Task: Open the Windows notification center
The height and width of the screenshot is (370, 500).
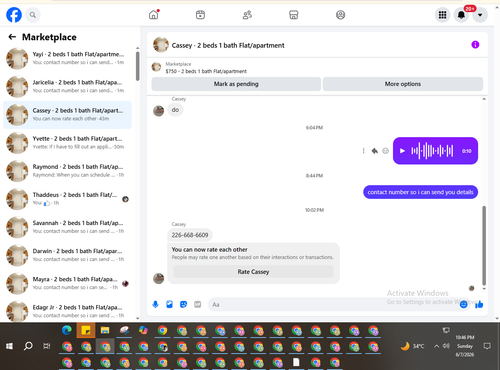Action: pyautogui.click(x=487, y=346)
